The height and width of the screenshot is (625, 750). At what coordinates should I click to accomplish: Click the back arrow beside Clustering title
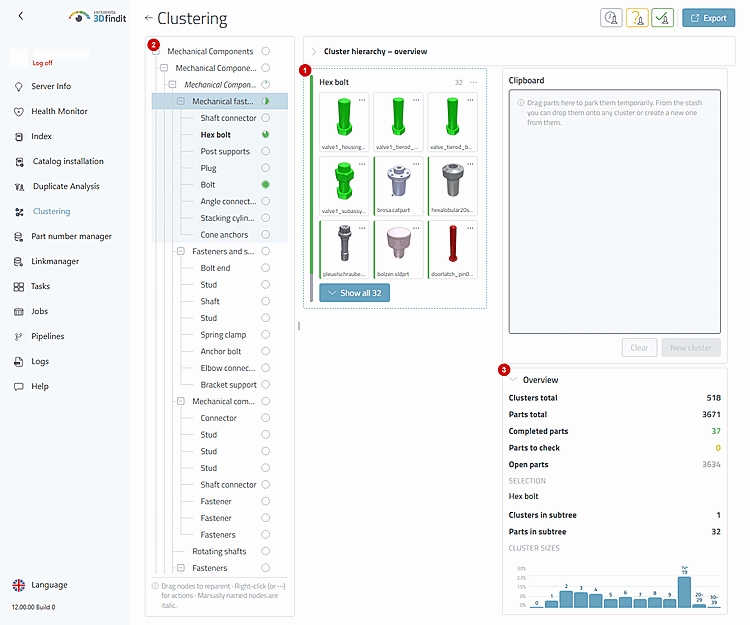148,18
